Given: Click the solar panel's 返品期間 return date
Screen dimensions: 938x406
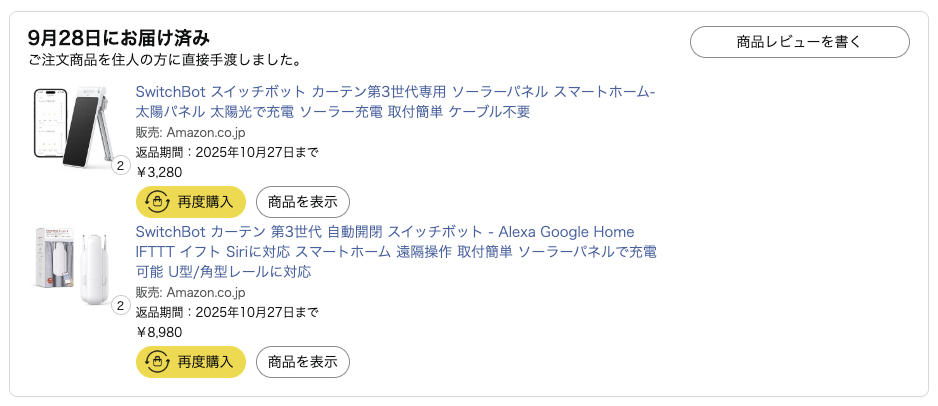Looking at the screenshot, I should 227,152.
